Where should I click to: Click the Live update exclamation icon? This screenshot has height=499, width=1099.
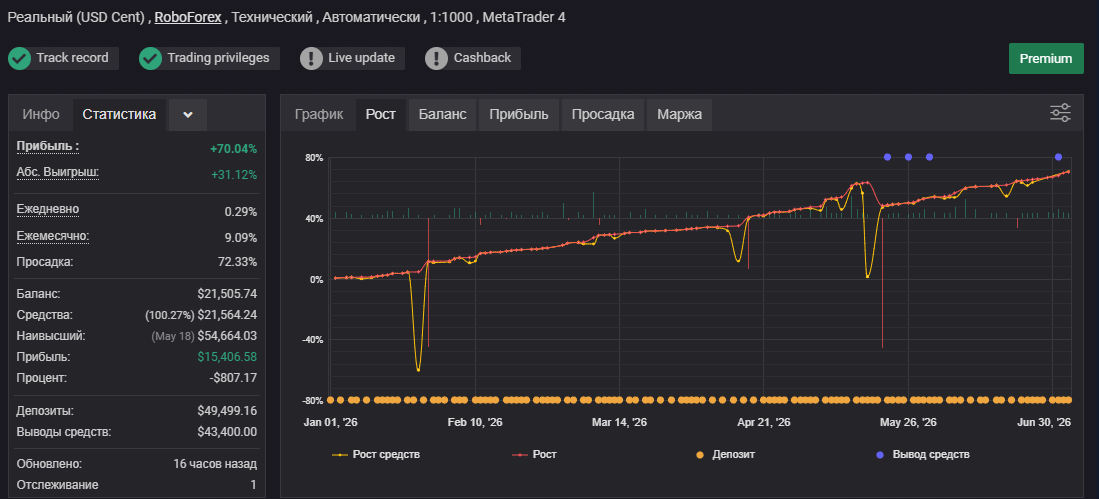pyautogui.click(x=311, y=58)
